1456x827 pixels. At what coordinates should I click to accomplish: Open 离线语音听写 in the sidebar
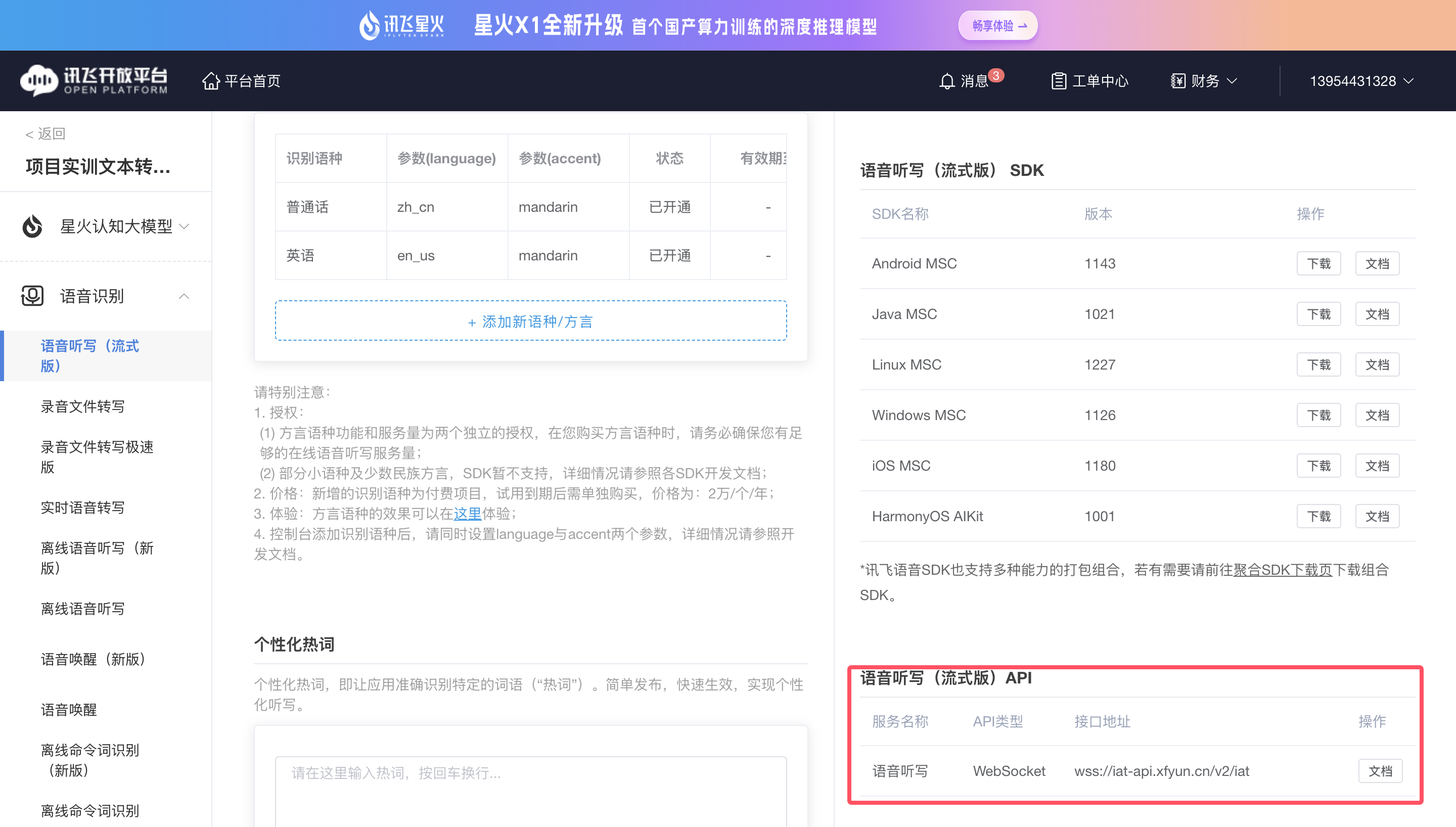pos(83,608)
